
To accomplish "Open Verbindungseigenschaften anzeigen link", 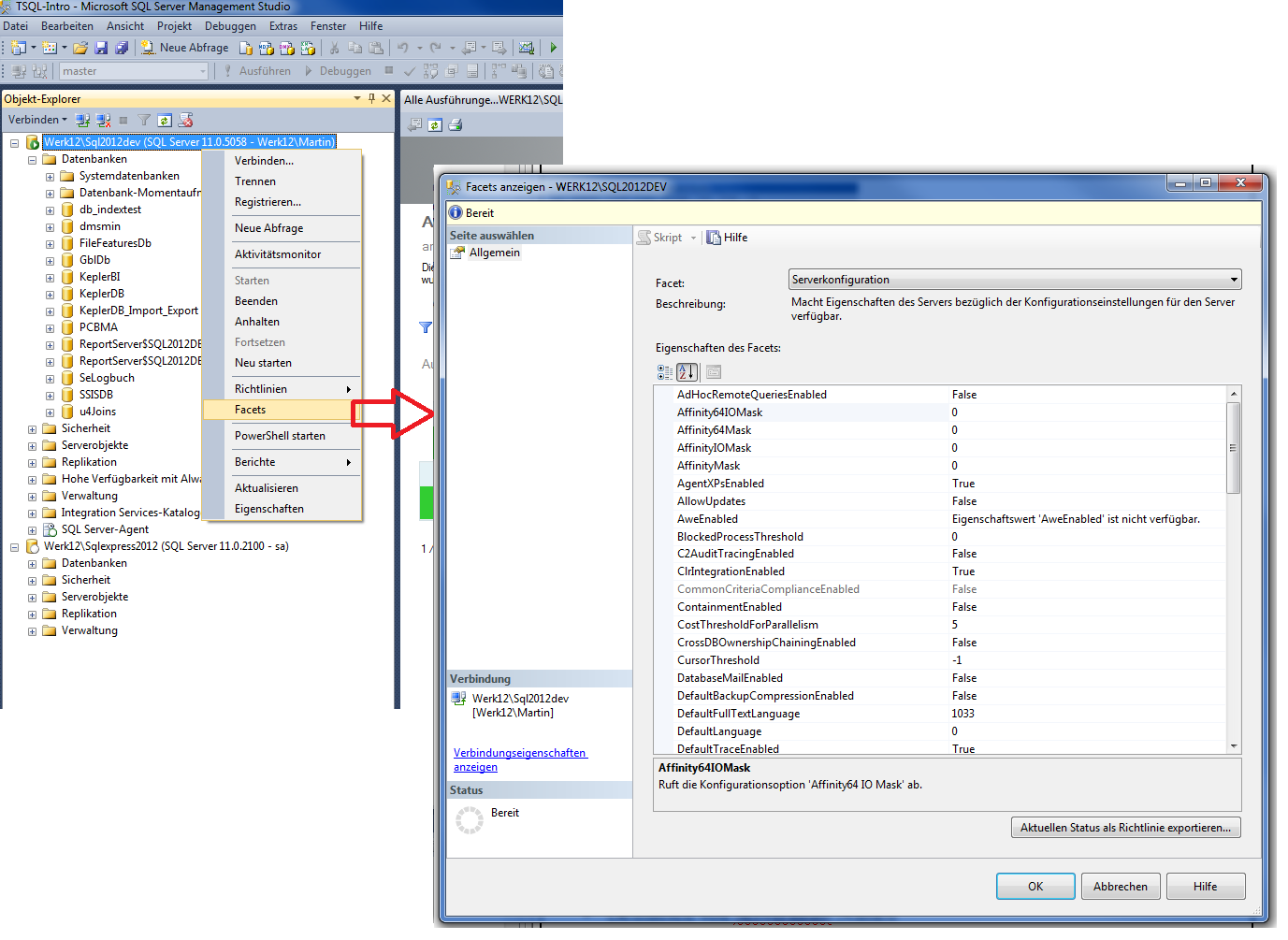I will click(x=520, y=759).
